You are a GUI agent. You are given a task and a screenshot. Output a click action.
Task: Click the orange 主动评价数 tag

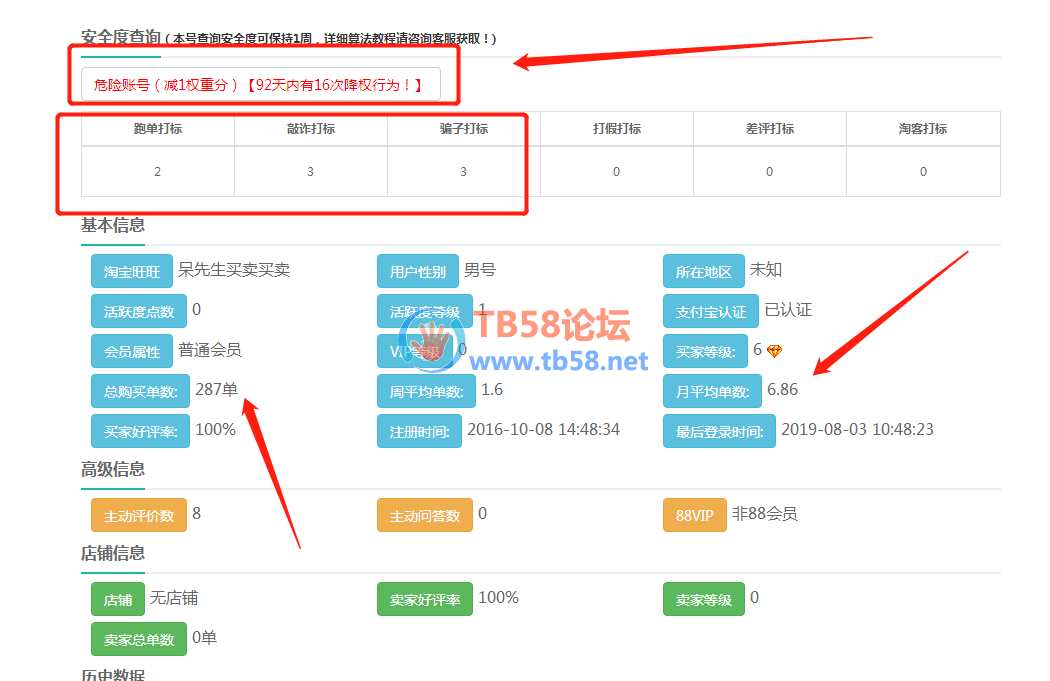tap(138, 516)
